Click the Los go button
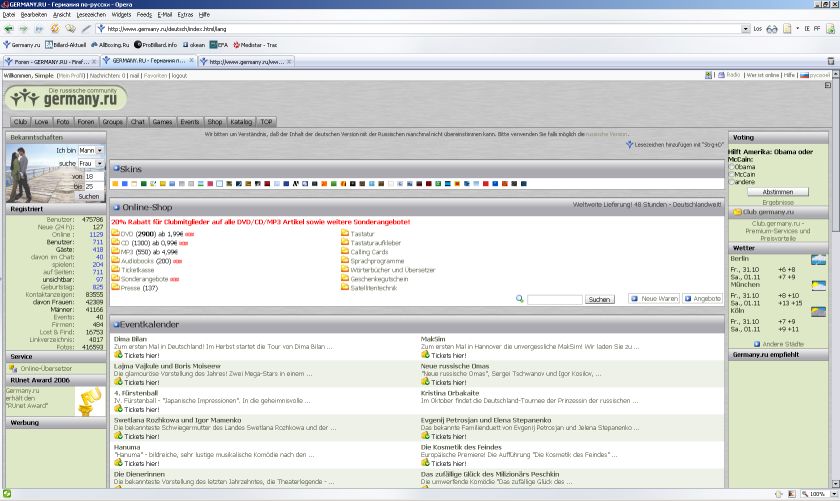This screenshot has width=840, height=501. (x=758, y=29)
